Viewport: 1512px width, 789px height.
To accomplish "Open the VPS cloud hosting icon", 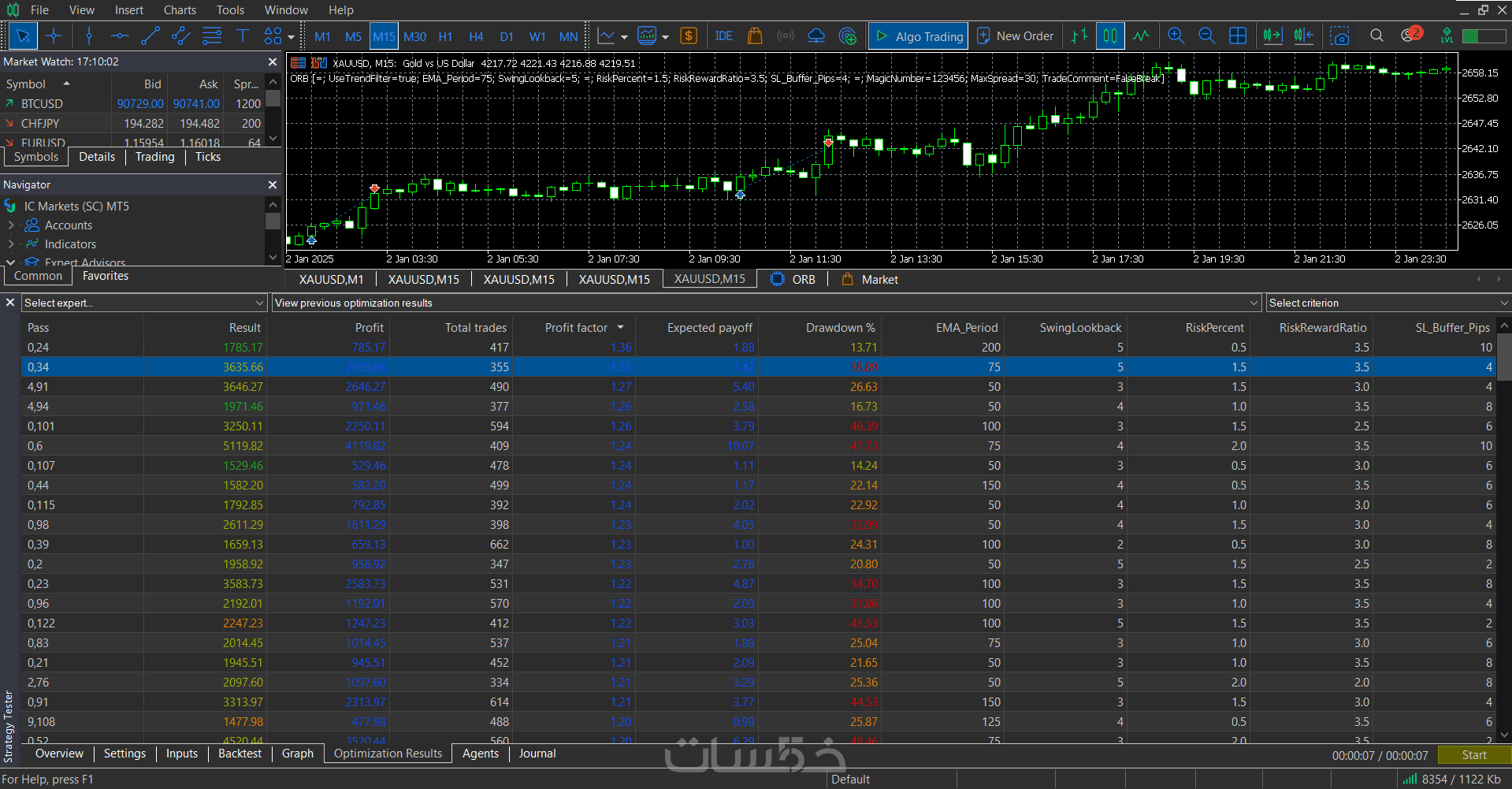I will point(817,36).
